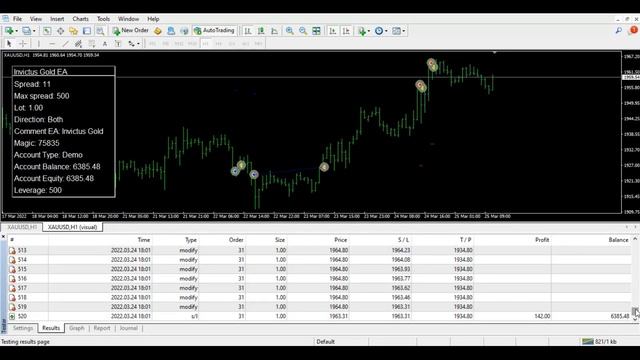
Task: Click the Profiles icon in the toolbar
Action: (x=27, y=31)
